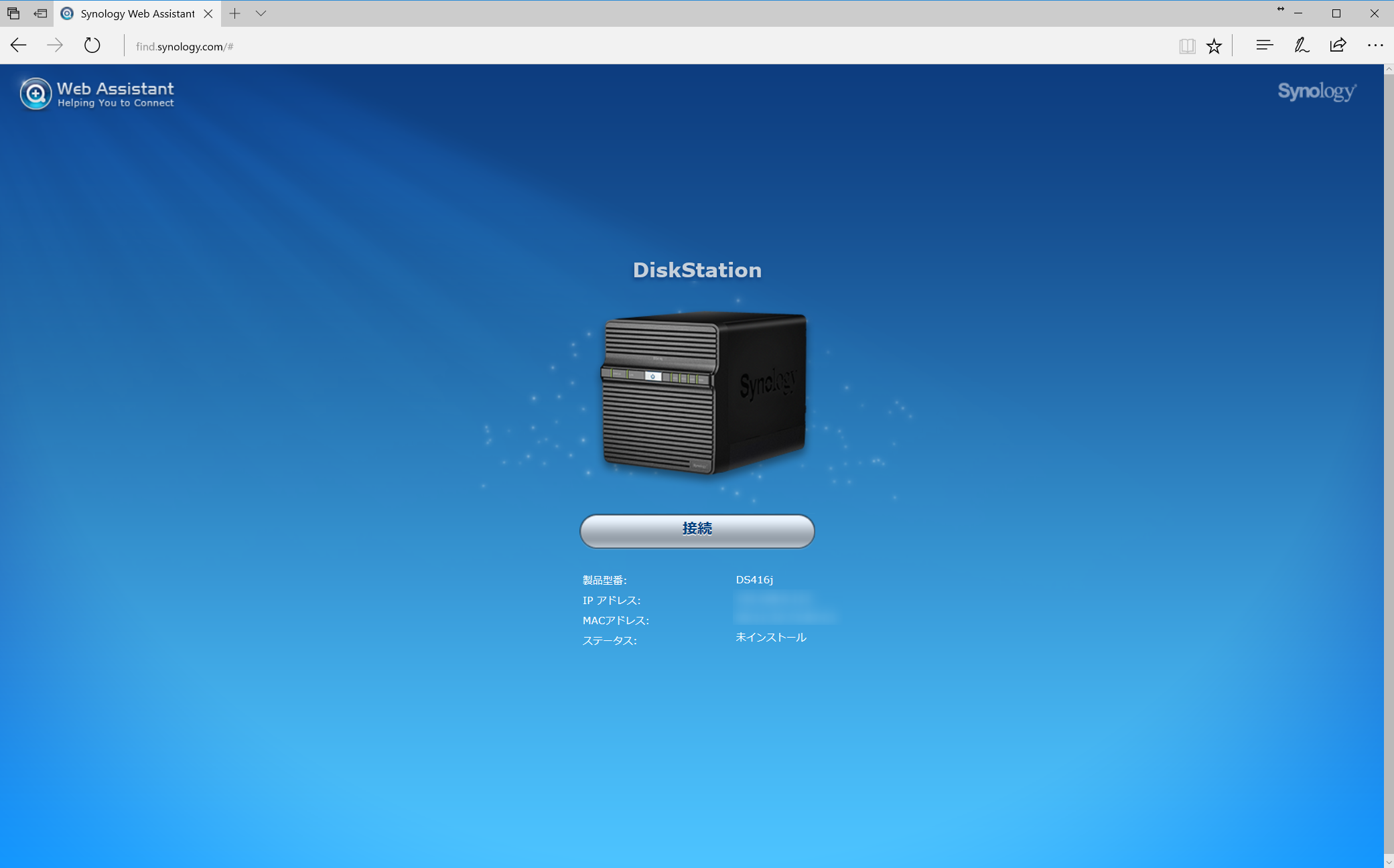Open the Hub favorites list icon

click(x=1264, y=46)
